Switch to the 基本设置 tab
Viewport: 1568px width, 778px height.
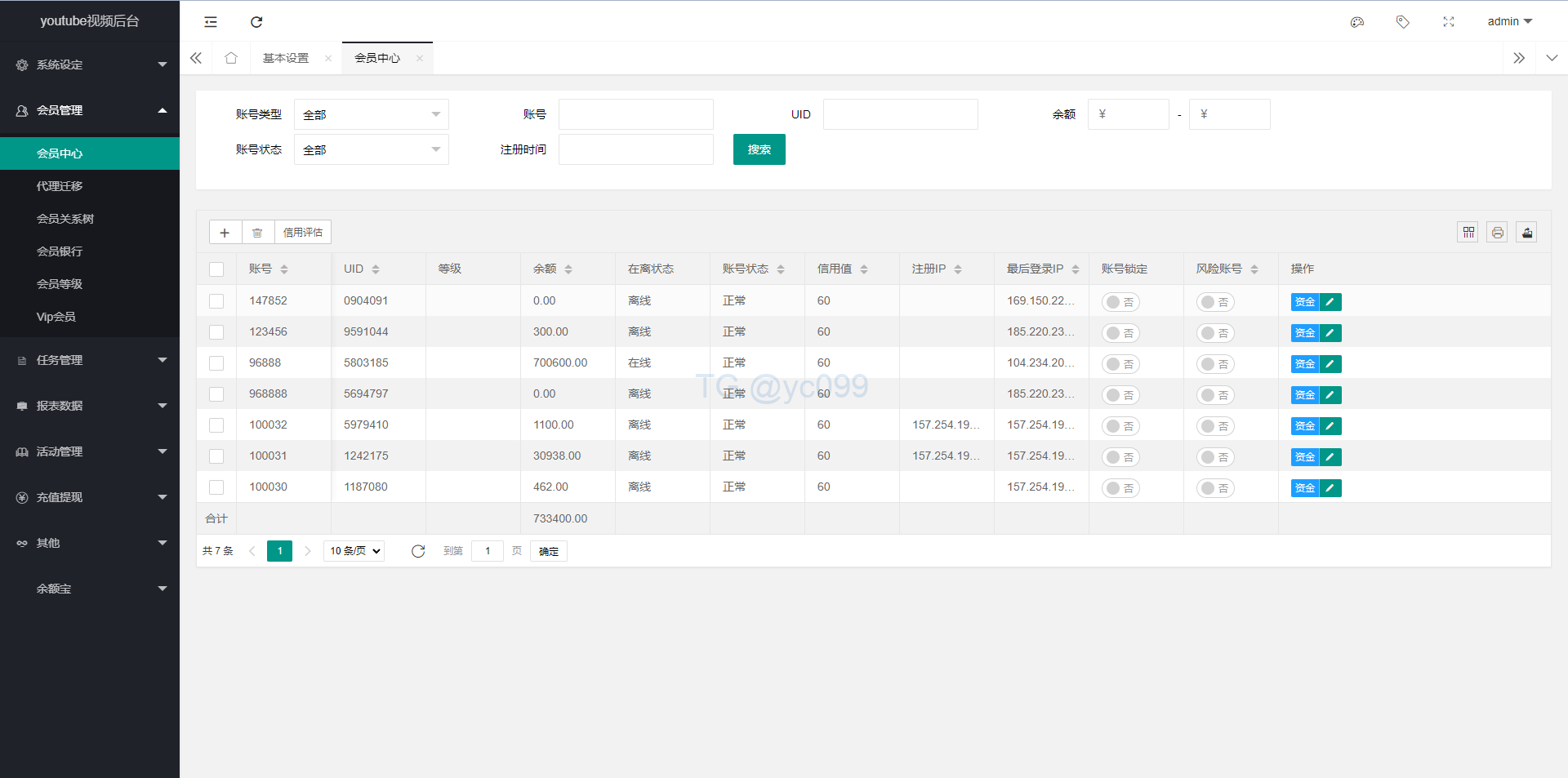point(286,59)
